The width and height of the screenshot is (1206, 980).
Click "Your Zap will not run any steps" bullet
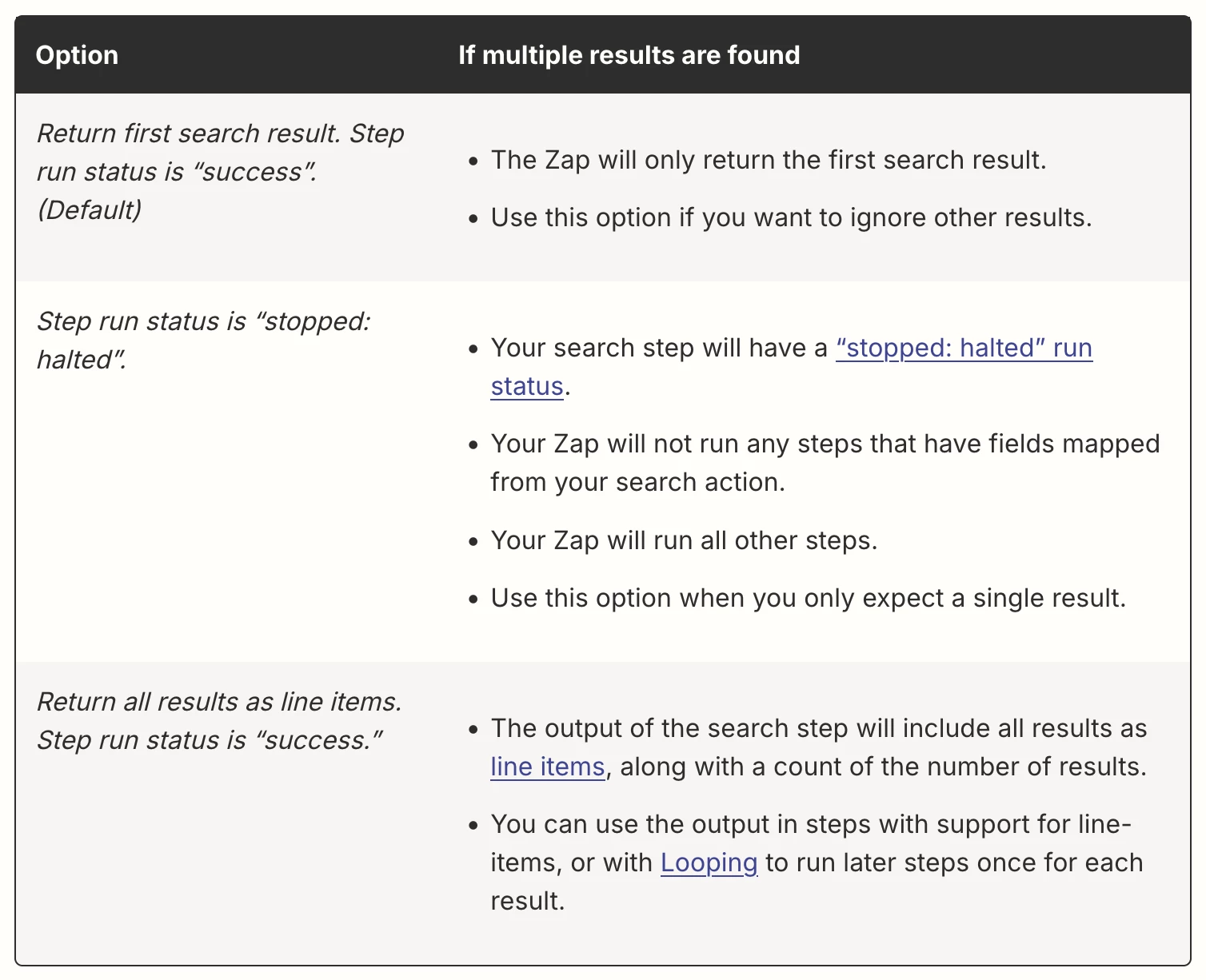click(825, 463)
